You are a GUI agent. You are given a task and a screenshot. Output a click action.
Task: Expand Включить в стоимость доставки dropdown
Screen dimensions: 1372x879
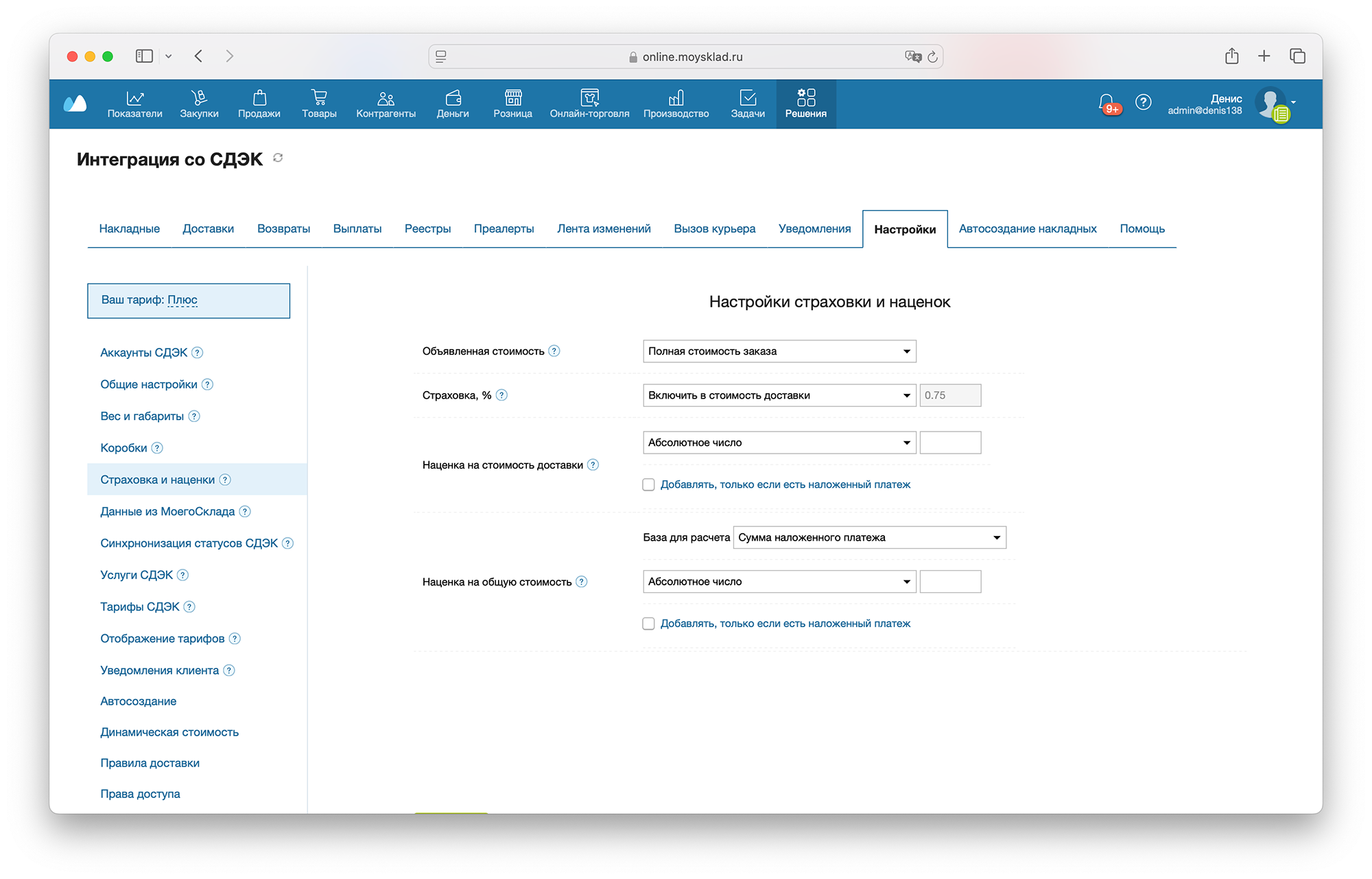779,395
